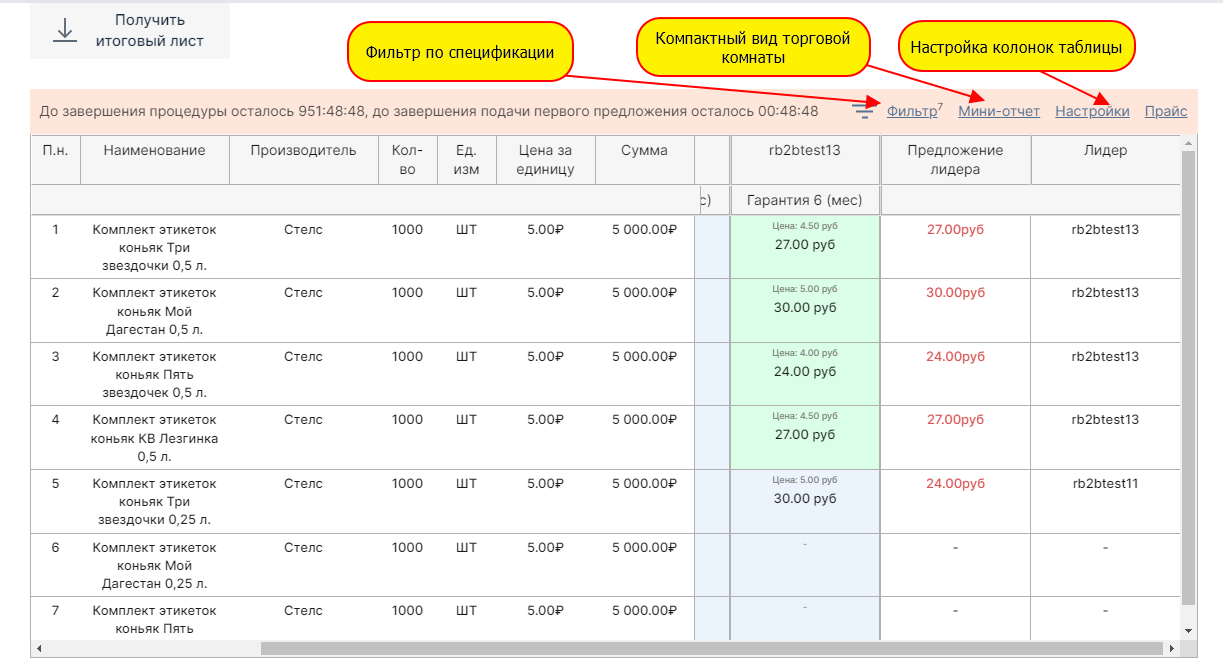Image resolution: width=1223 pixels, height=660 pixels.
Task: Click the "Производитель" column header
Action: pyautogui.click(x=304, y=151)
